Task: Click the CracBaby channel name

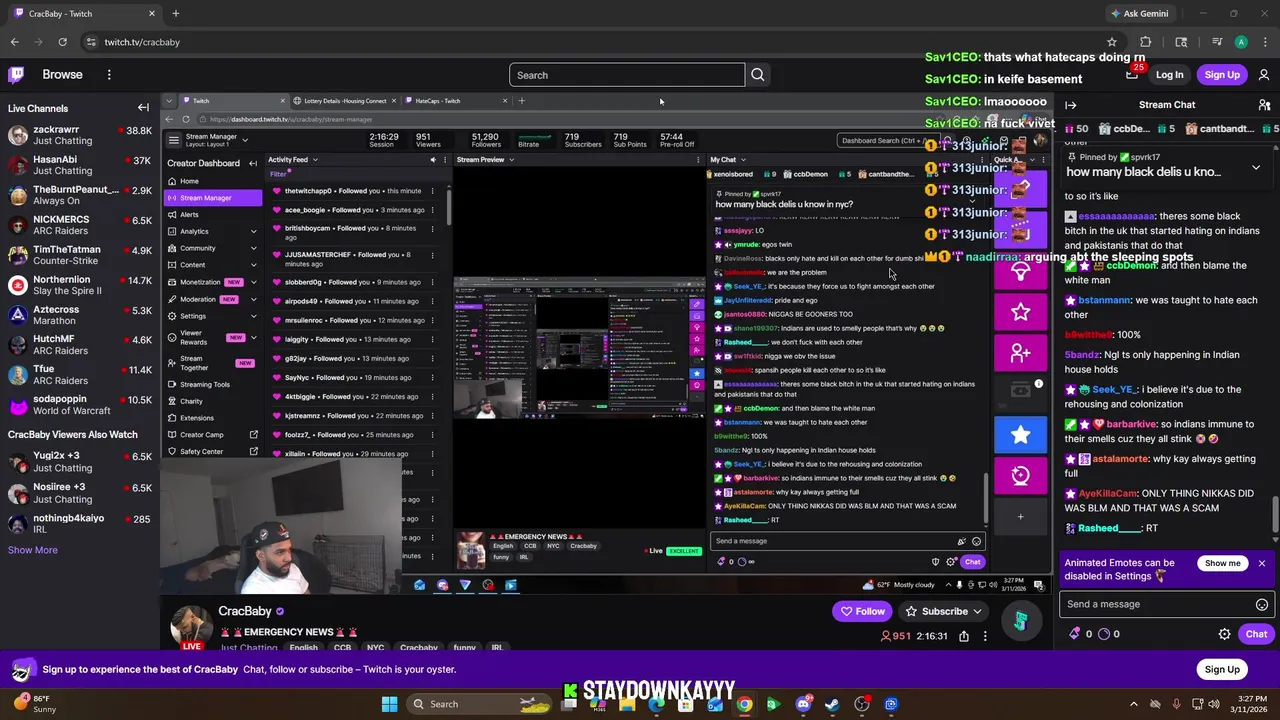Action: [x=245, y=611]
